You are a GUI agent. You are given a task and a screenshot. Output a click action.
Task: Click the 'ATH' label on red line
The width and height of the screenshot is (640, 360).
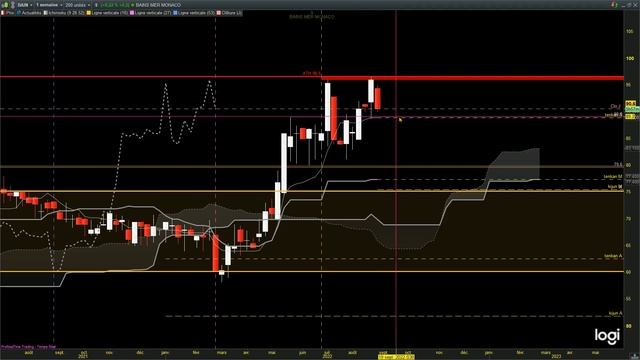312,73
